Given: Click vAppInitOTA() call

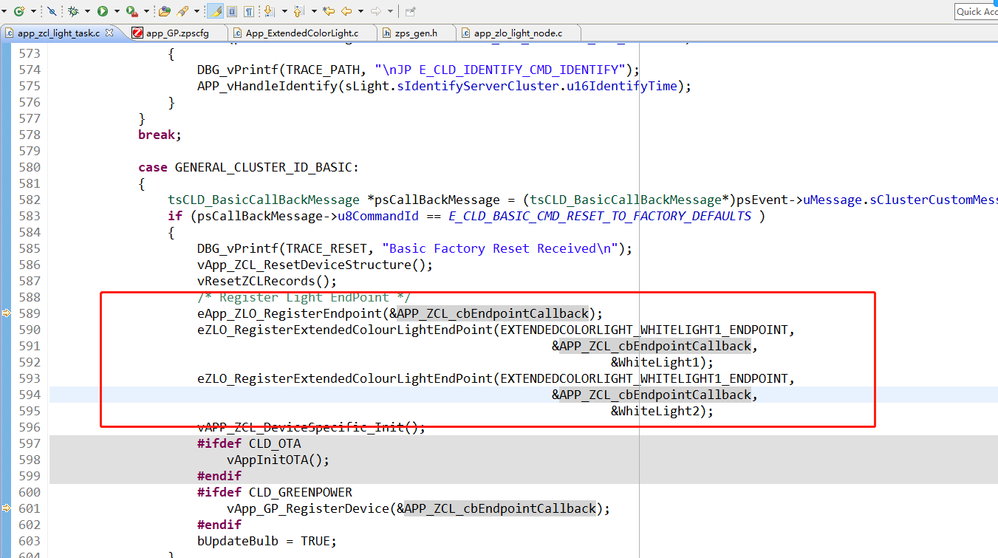Looking at the screenshot, I should (278, 459).
